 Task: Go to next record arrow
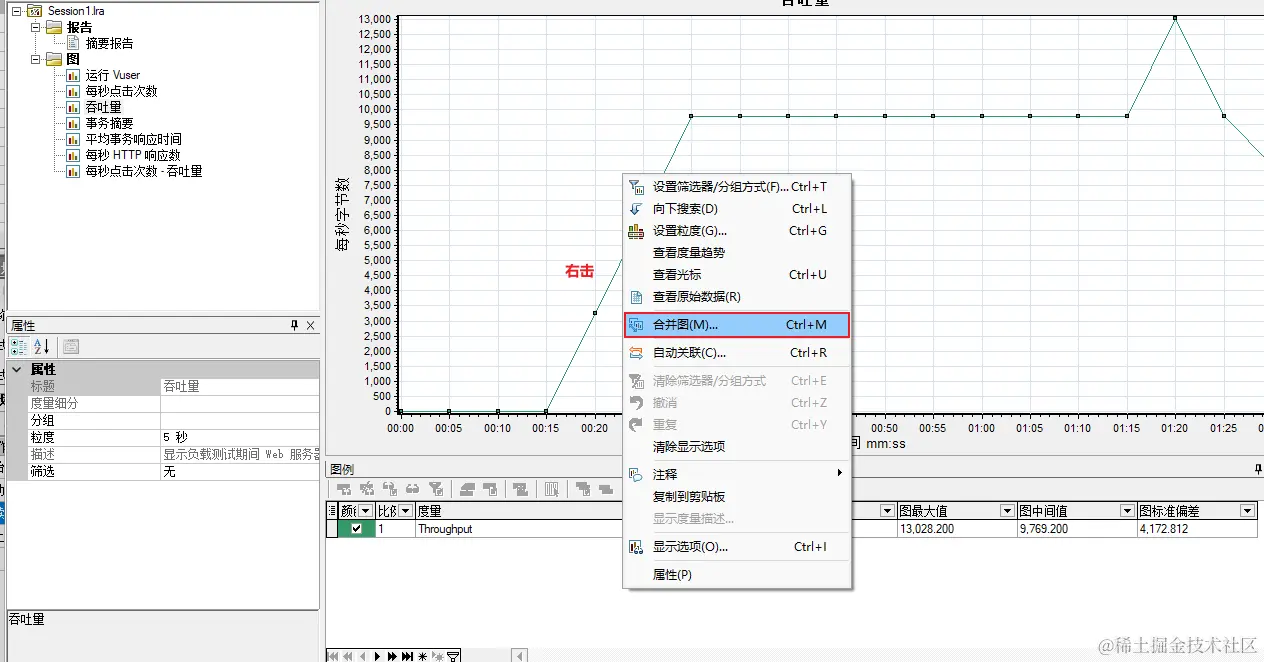point(377,657)
